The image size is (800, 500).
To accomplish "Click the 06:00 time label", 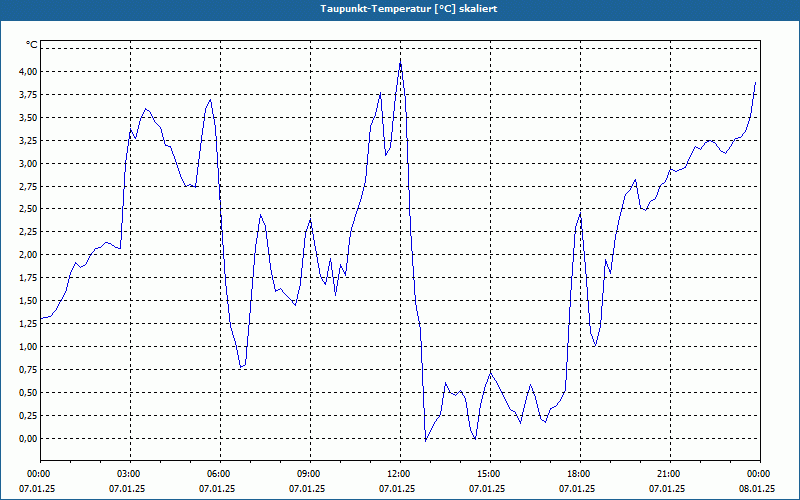I will pos(218,474).
